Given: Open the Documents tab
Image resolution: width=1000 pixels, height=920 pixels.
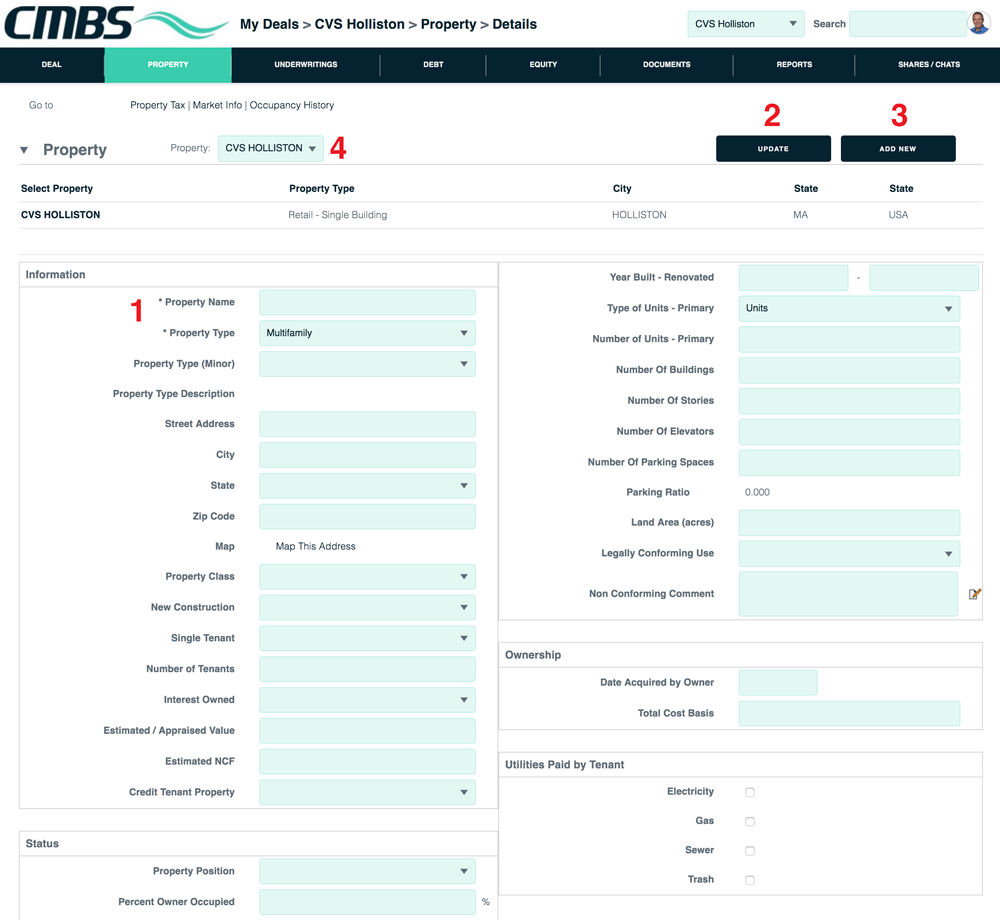Looking at the screenshot, I should (666, 64).
